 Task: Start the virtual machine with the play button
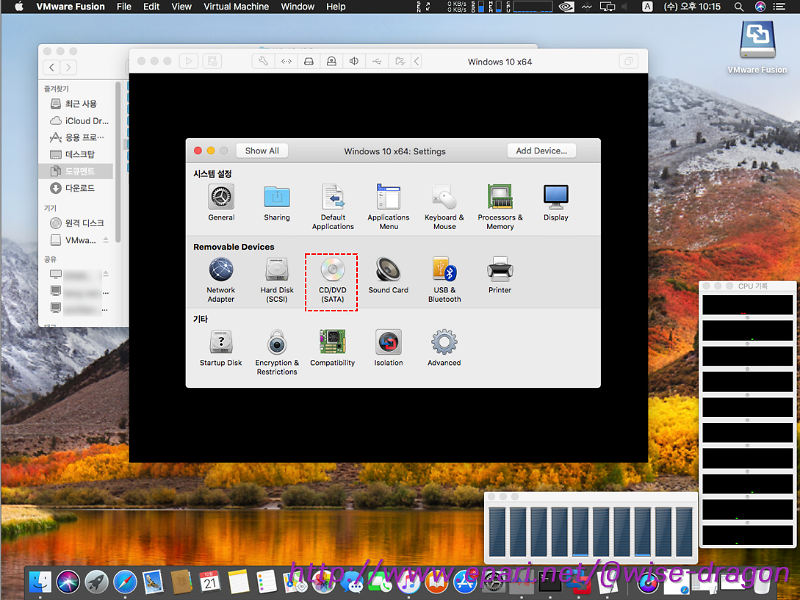[x=189, y=61]
